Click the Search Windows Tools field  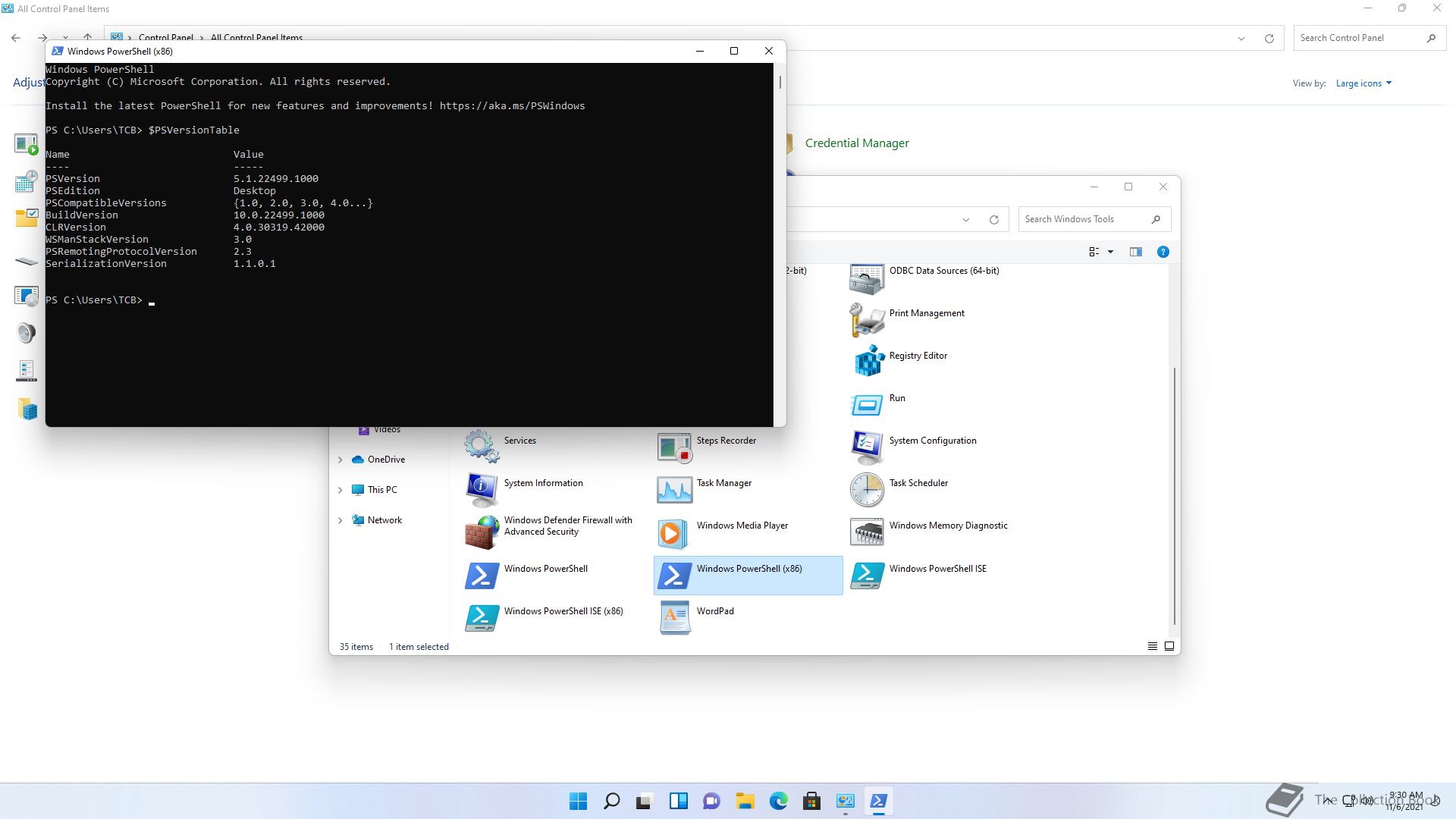[1094, 219]
